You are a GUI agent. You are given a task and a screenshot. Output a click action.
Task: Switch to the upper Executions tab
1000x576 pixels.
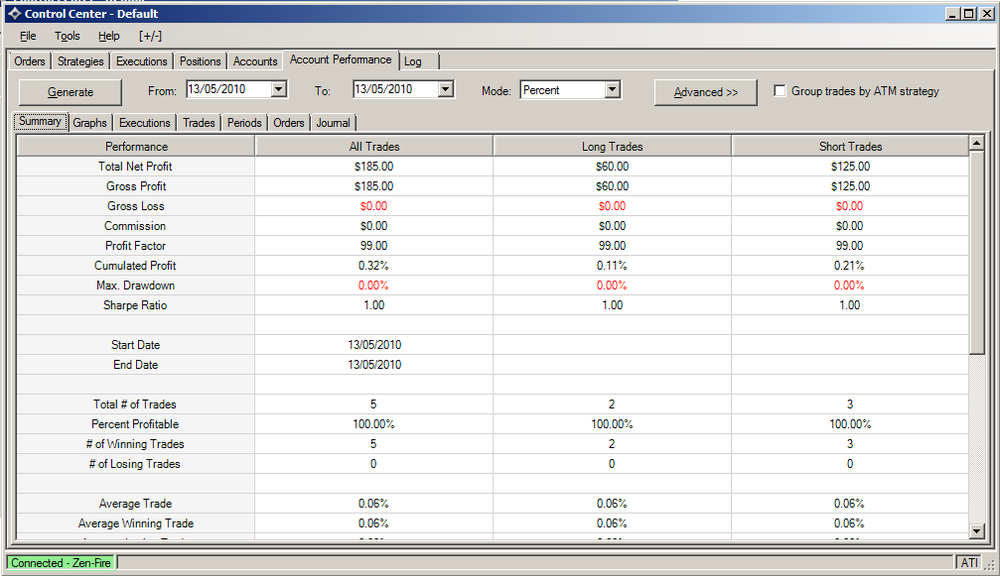click(x=142, y=61)
